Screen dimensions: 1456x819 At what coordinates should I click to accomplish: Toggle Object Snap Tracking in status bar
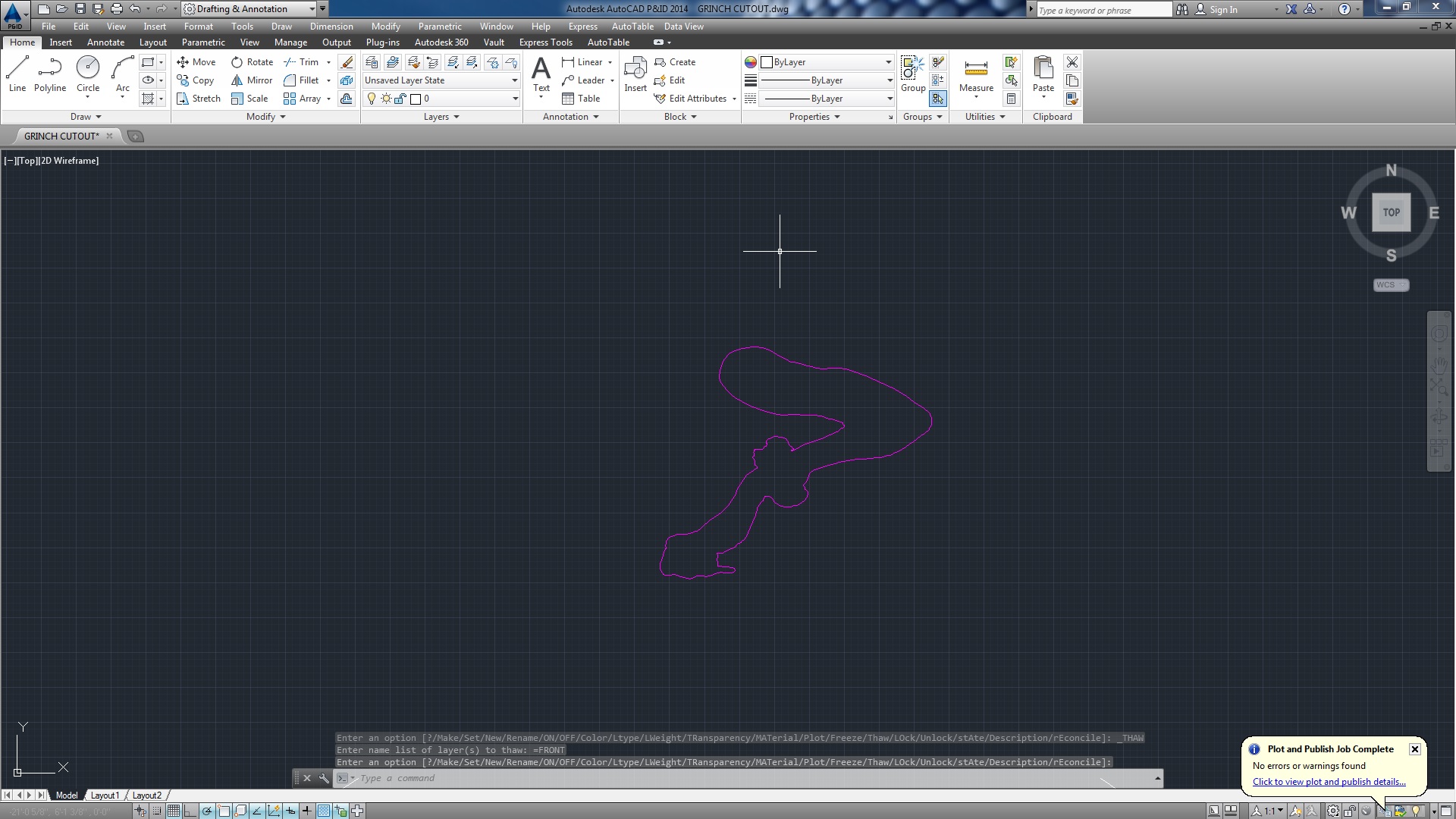[257, 811]
